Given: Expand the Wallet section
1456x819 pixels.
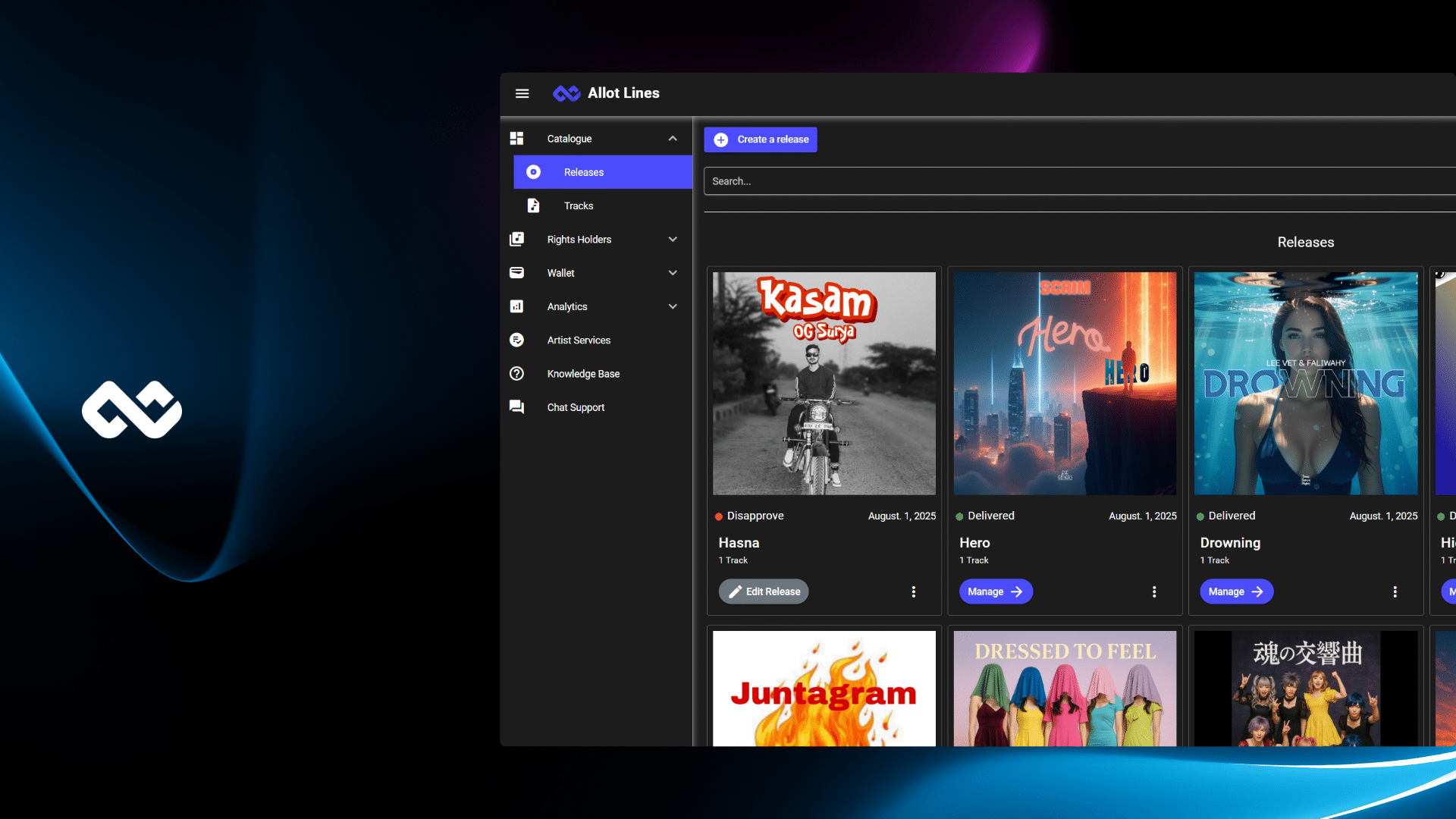Looking at the screenshot, I should tap(672, 272).
